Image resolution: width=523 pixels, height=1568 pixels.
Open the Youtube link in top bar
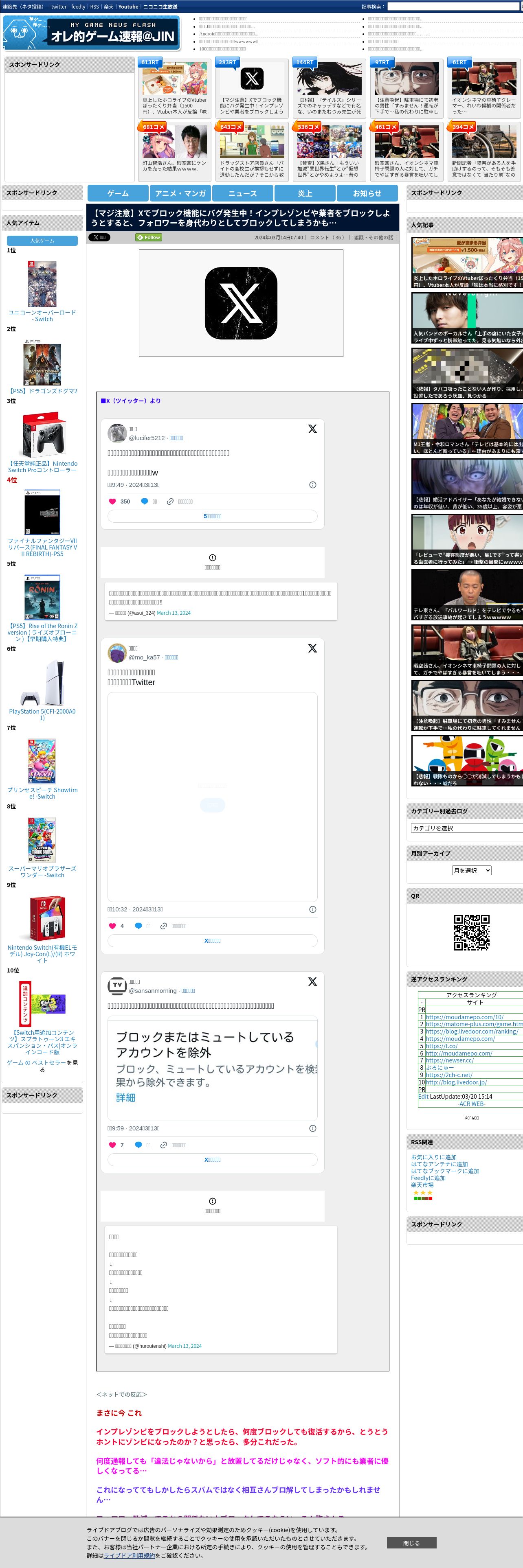[128, 7]
